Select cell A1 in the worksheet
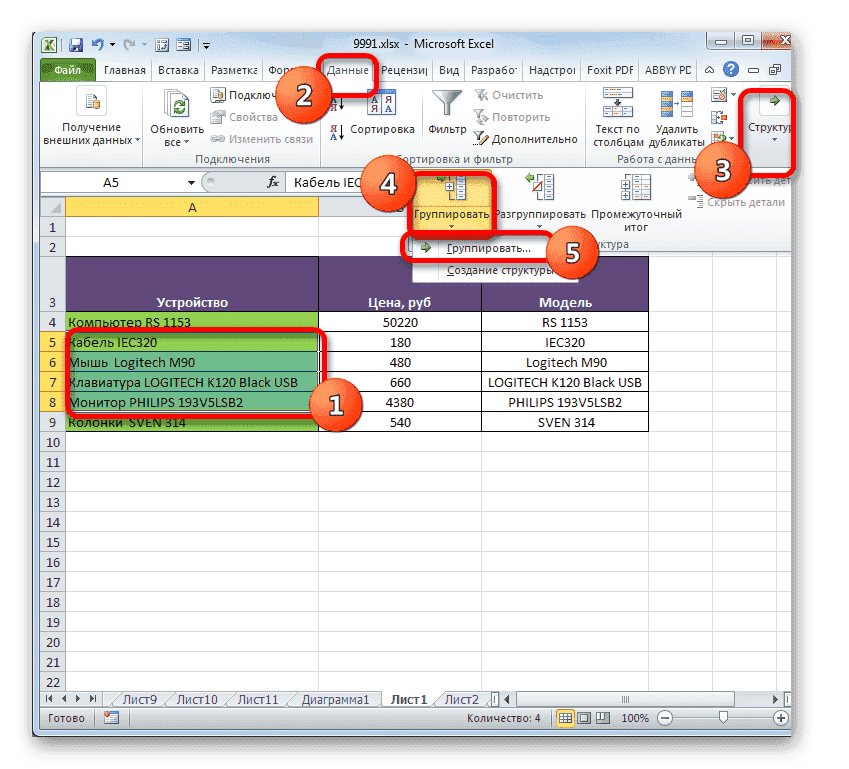849x769 pixels. tap(190, 227)
